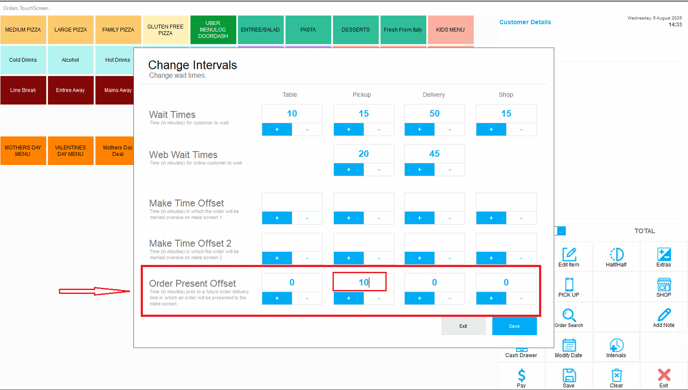Click the Save floppy disk icon

click(569, 377)
